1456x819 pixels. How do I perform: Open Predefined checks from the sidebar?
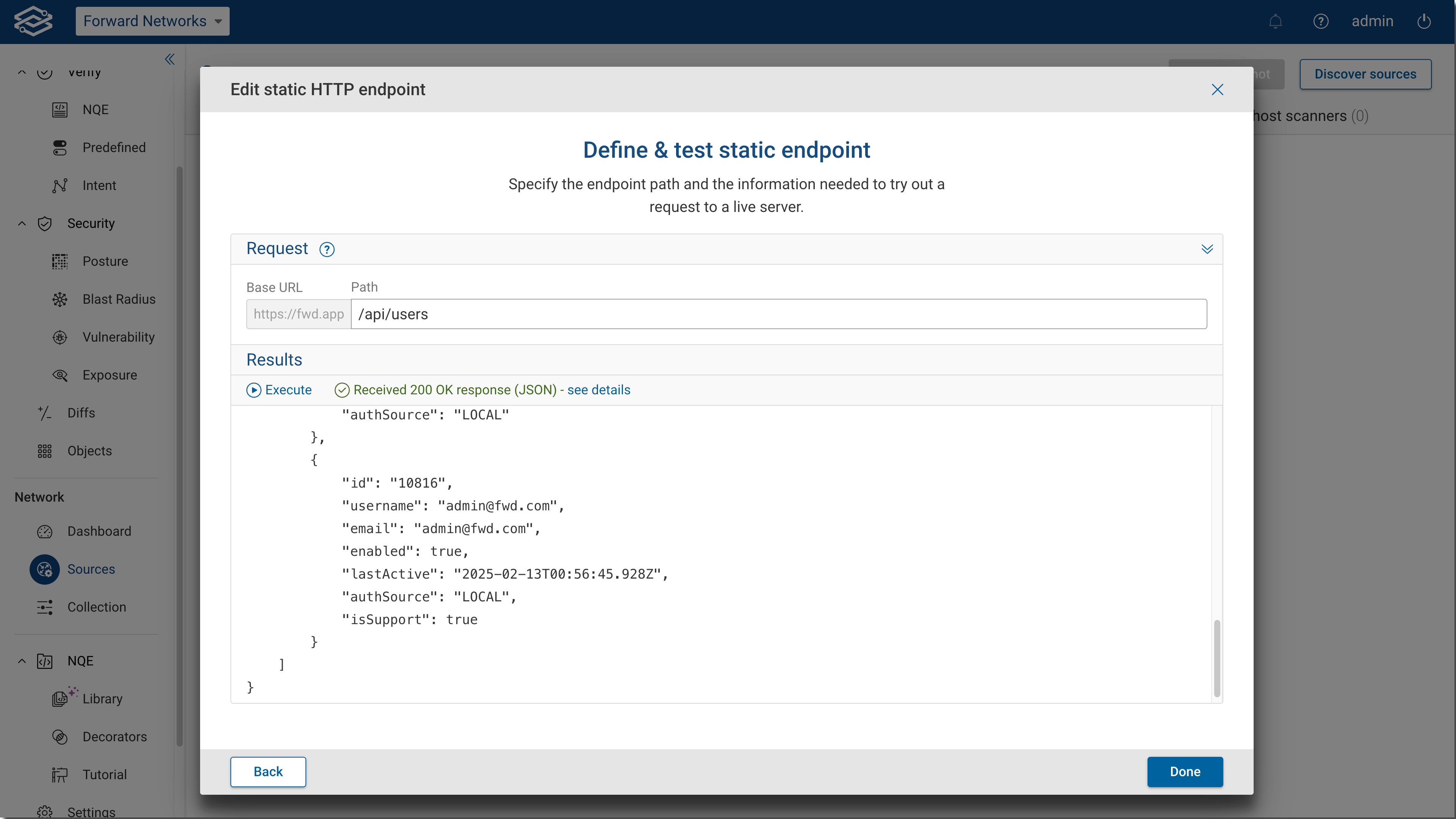pyautogui.click(x=60, y=147)
